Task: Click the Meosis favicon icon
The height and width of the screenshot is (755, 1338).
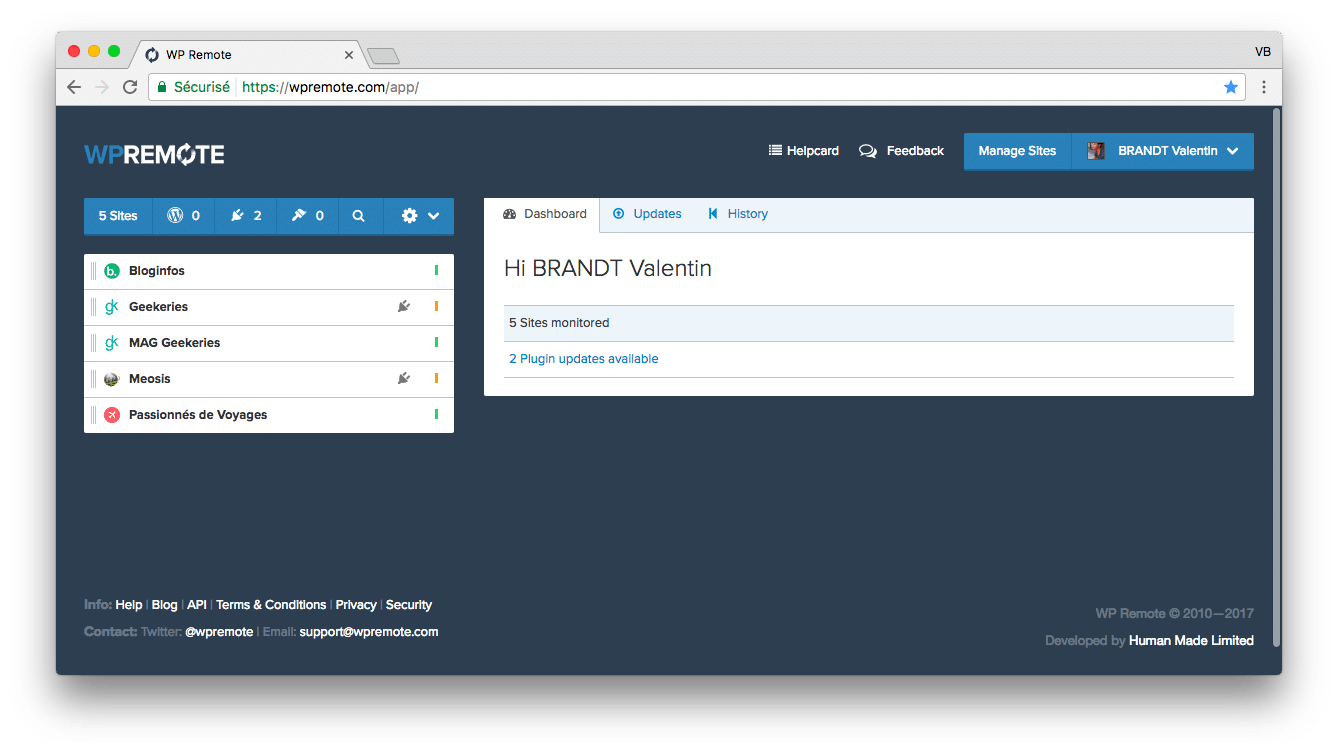Action: (x=112, y=379)
